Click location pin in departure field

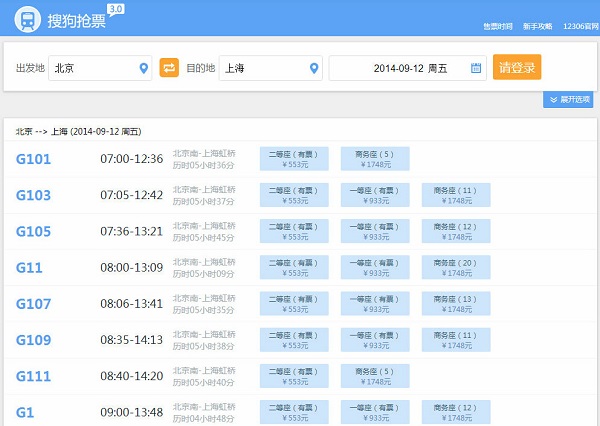click(x=143, y=68)
